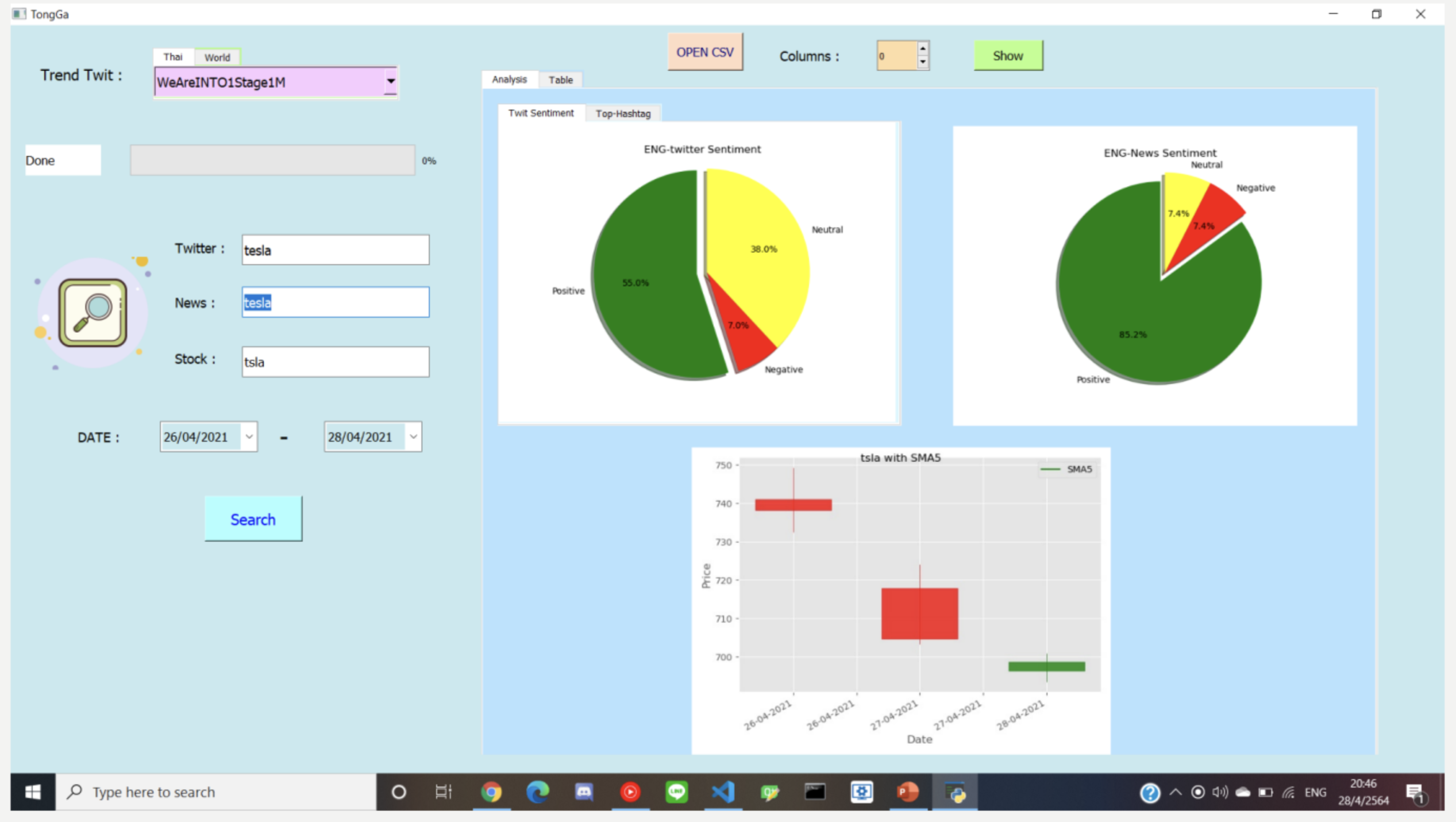Image resolution: width=1456 pixels, height=822 pixels.
Task: Switch to the Top-Hashtag tab
Action: (x=622, y=113)
